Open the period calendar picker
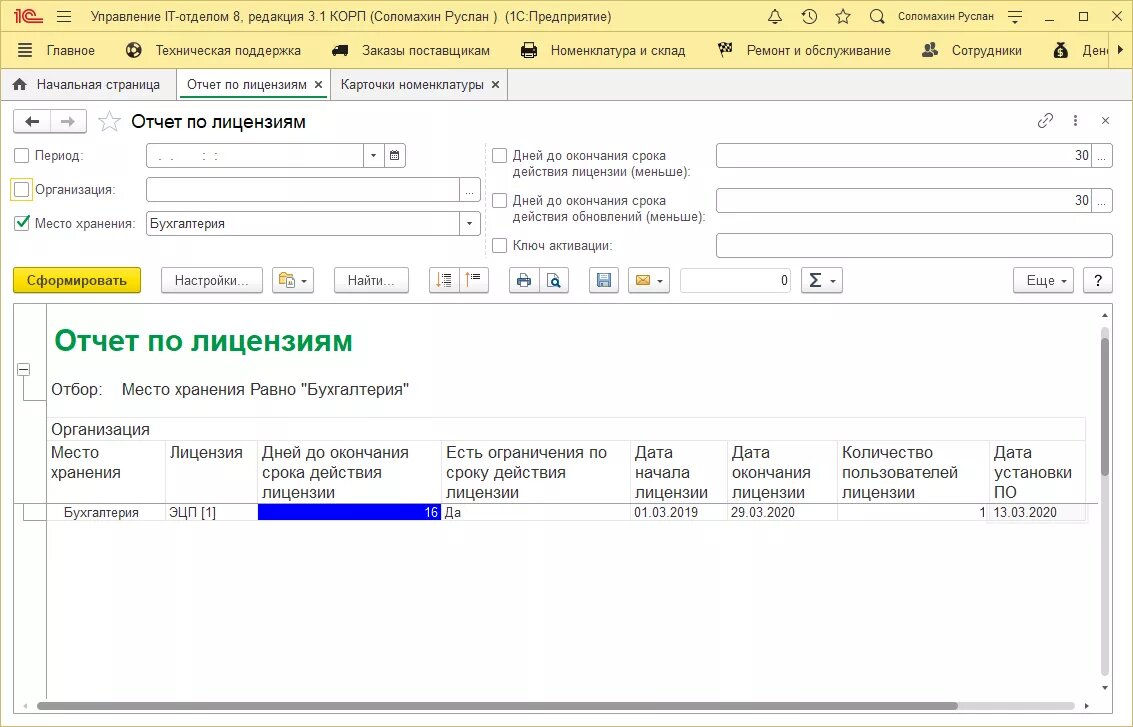 point(395,155)
